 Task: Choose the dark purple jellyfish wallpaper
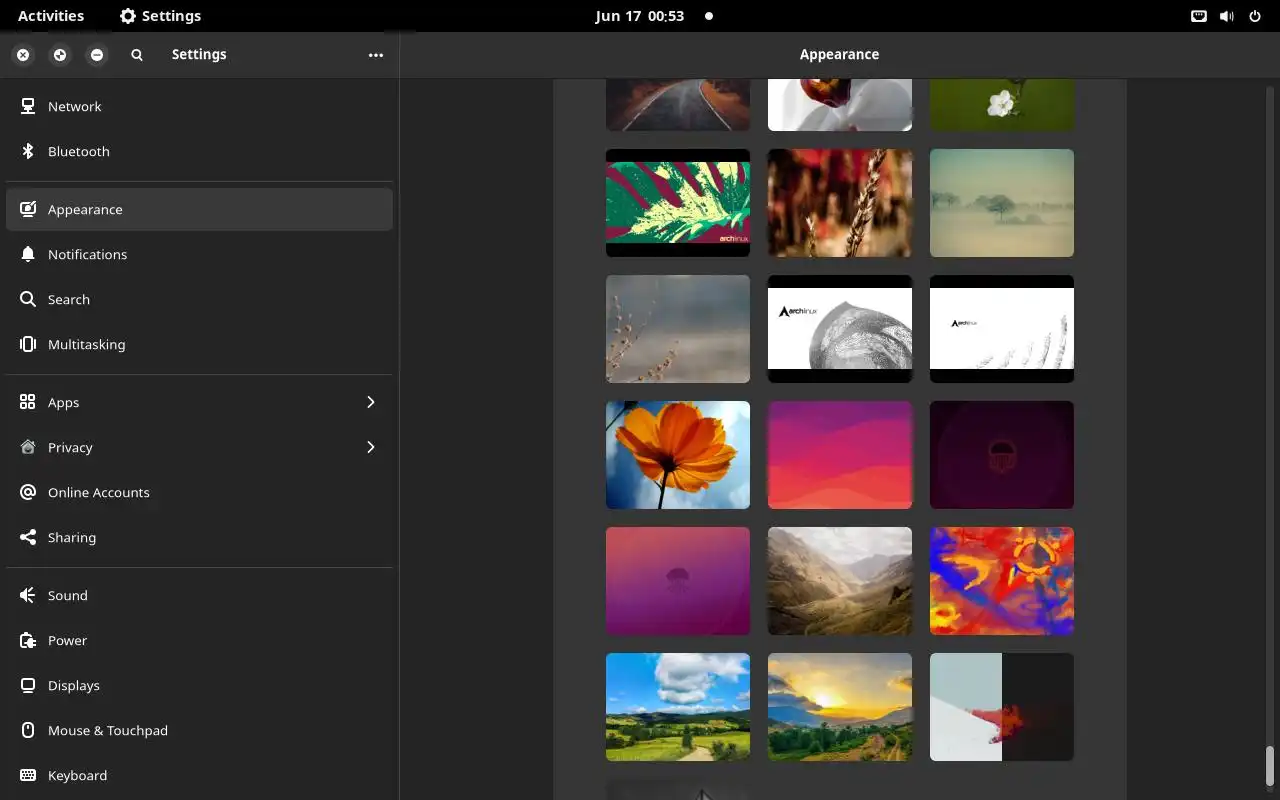pyautogui.click(x=1002, y=455)
